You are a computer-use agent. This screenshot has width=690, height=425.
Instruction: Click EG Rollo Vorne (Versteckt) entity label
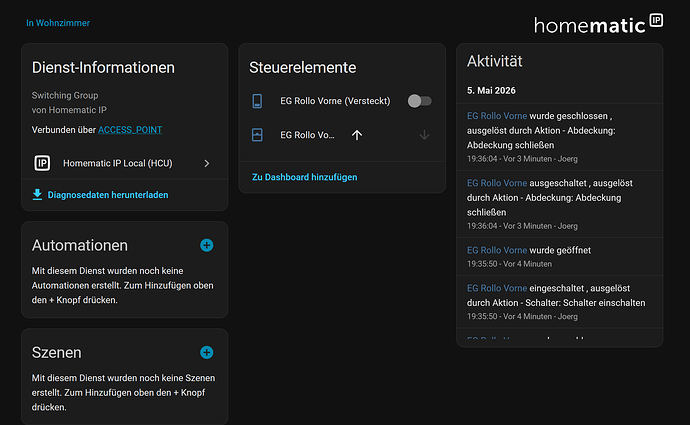[335, 101]
